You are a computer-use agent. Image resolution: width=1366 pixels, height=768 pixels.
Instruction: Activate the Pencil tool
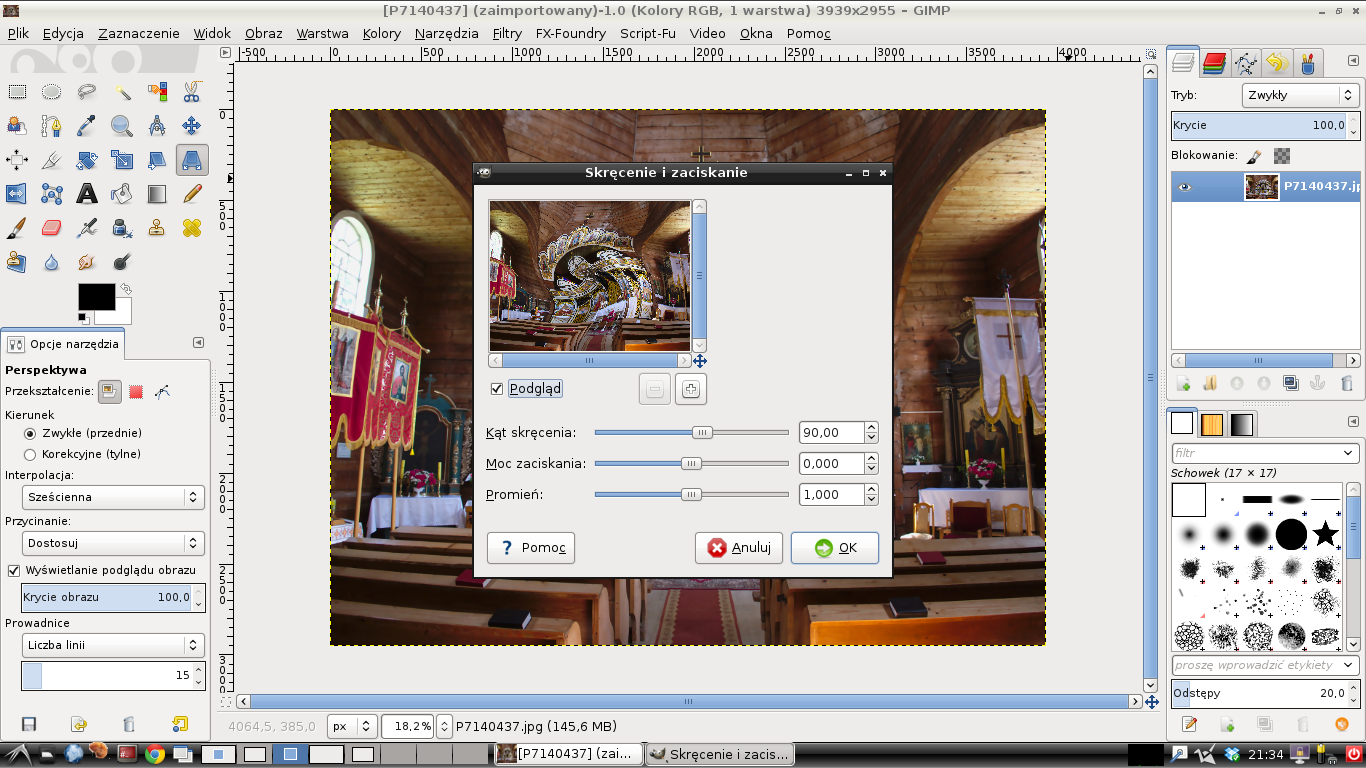pyautogui.click(x=191, y=194)
